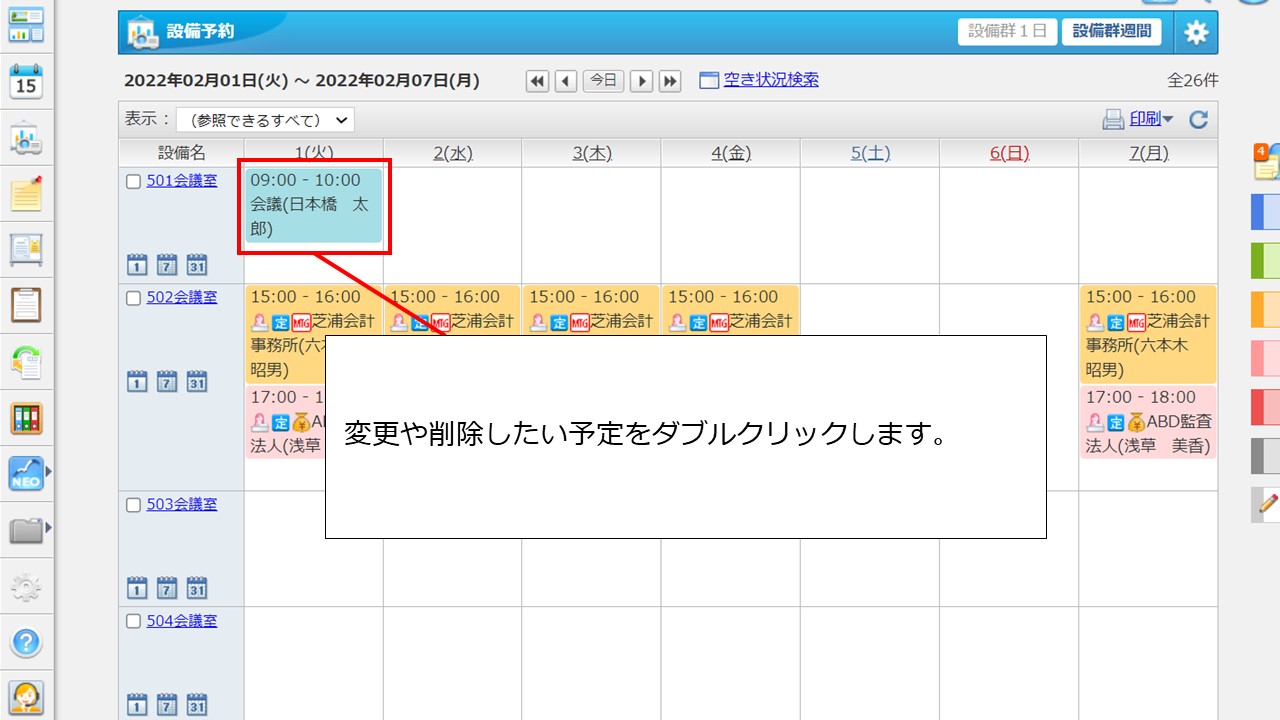
Task: Click the NEO chart sidebar icon
Action: (x=26, y=473)
